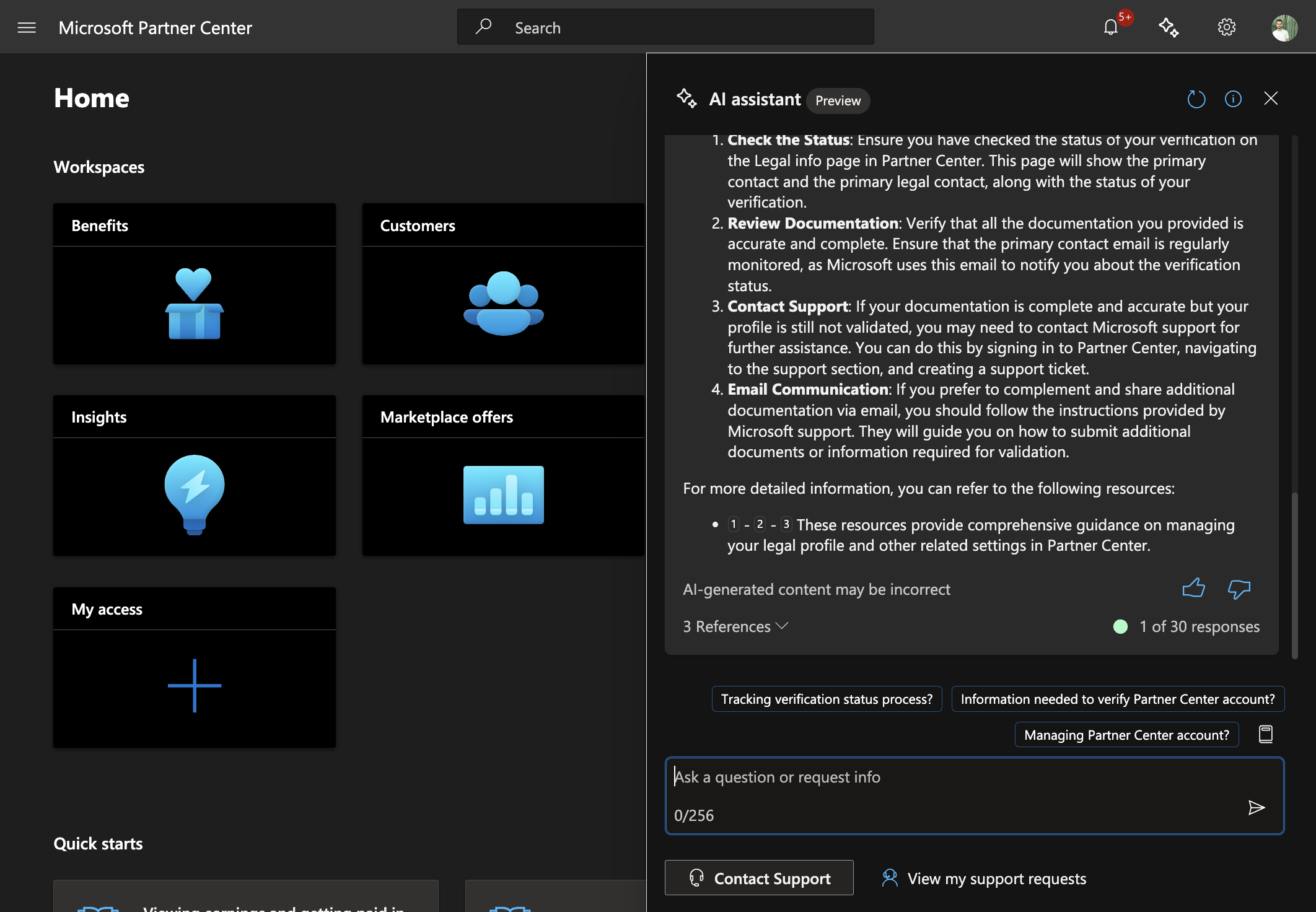Screen dimensions: 1316x912
Task: Open the prompt guide book icon
Action: pos(1266,734)
